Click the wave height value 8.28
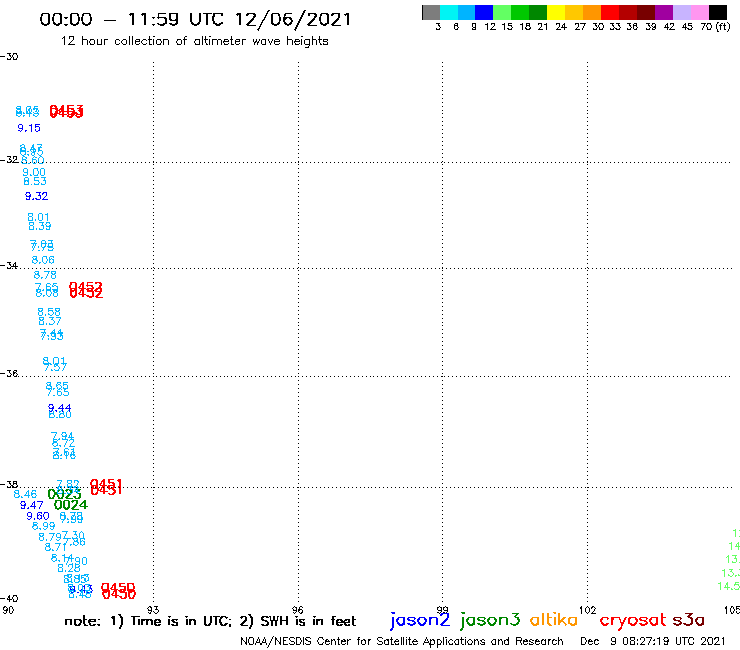The height and width of the screenshot is (650, 740). tap(69, 569)
